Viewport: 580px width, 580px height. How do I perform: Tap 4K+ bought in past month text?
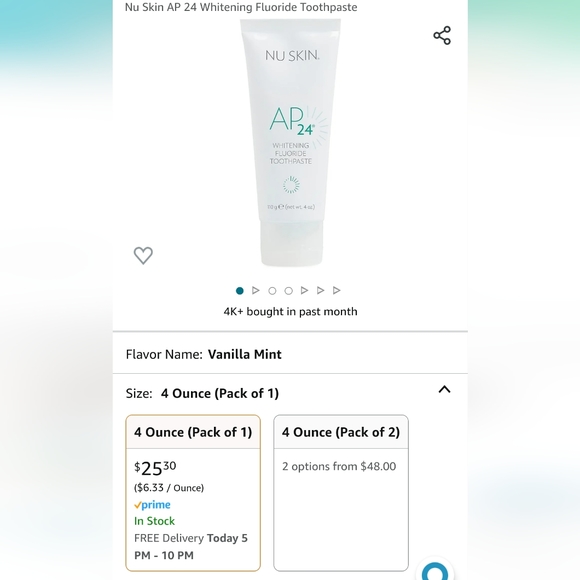click(x=290, y=311)
